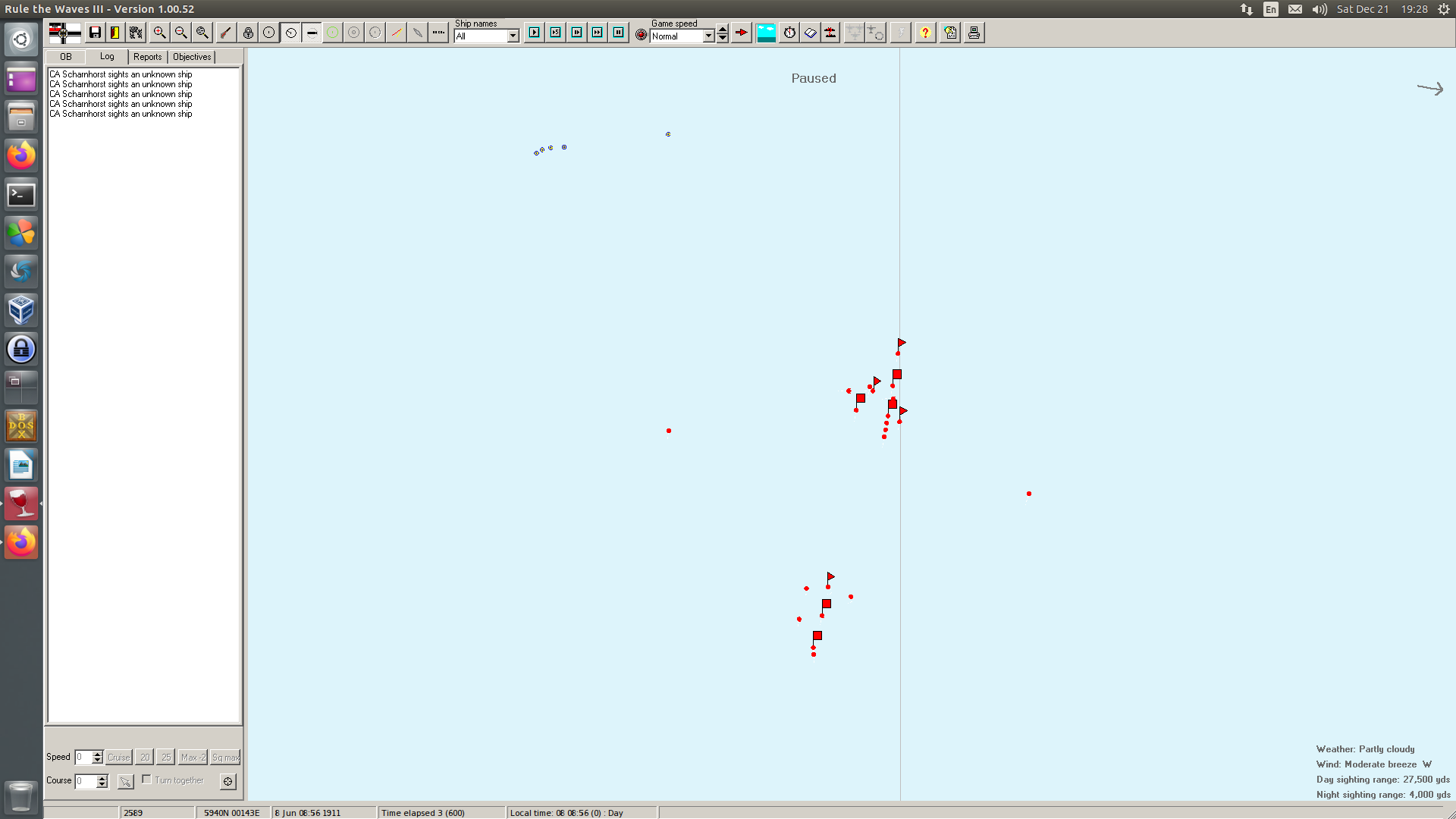Zoom in with the plus magnifier
Image resolution: width=1456 pixels, height=819 pixels.
159,33
